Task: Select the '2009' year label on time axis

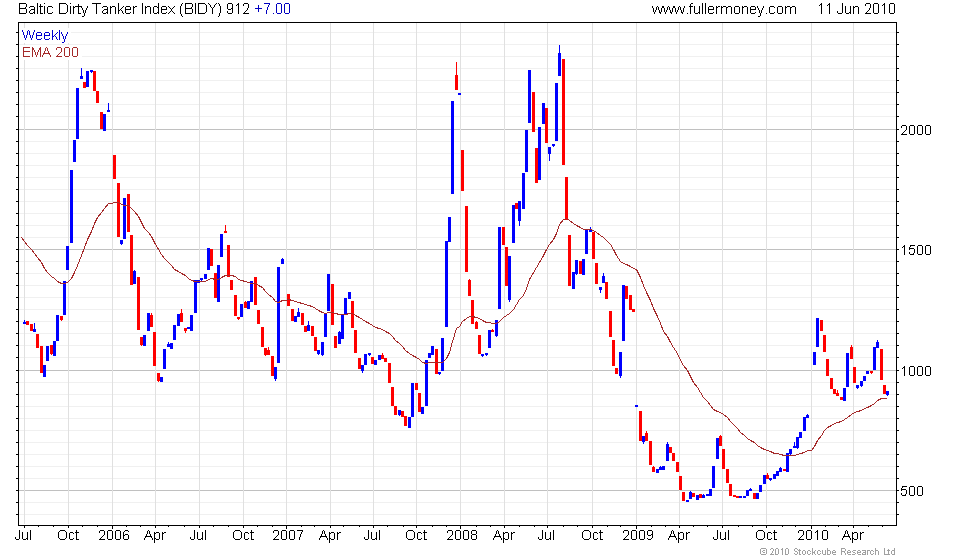Action: [x=638, y=535]
